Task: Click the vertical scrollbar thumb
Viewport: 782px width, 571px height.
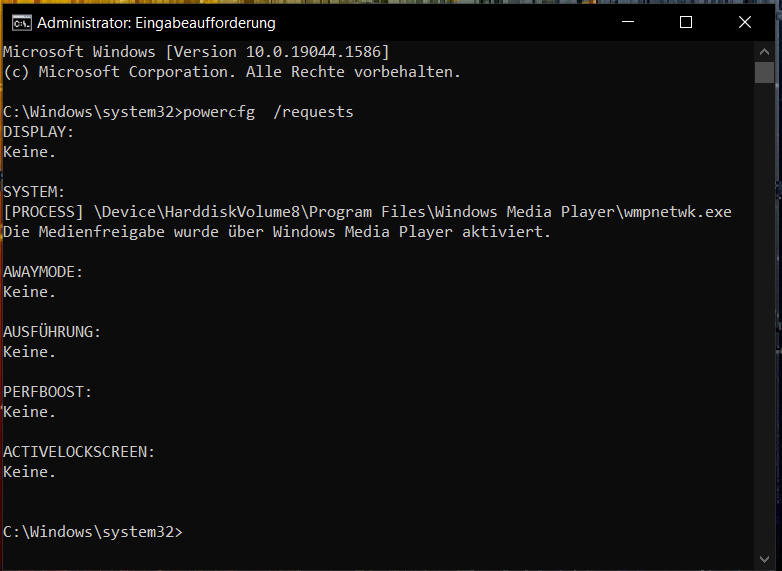Action: (x=764, y=72)
